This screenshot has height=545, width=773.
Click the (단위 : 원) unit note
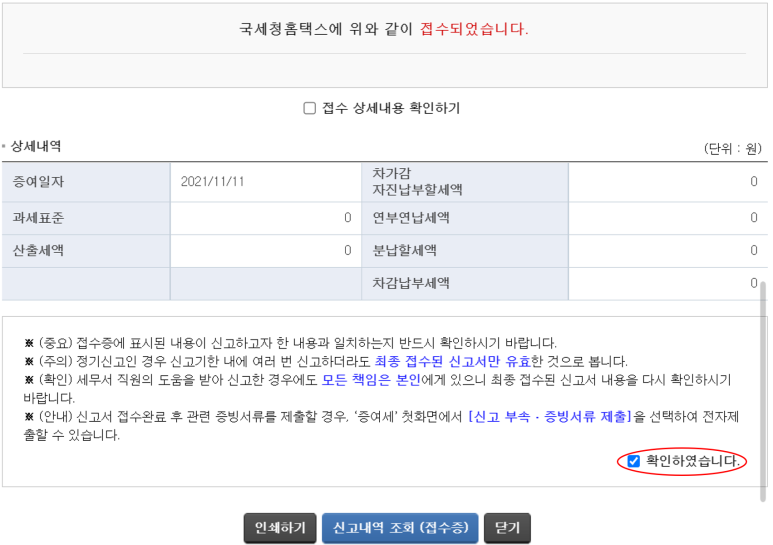733,148
